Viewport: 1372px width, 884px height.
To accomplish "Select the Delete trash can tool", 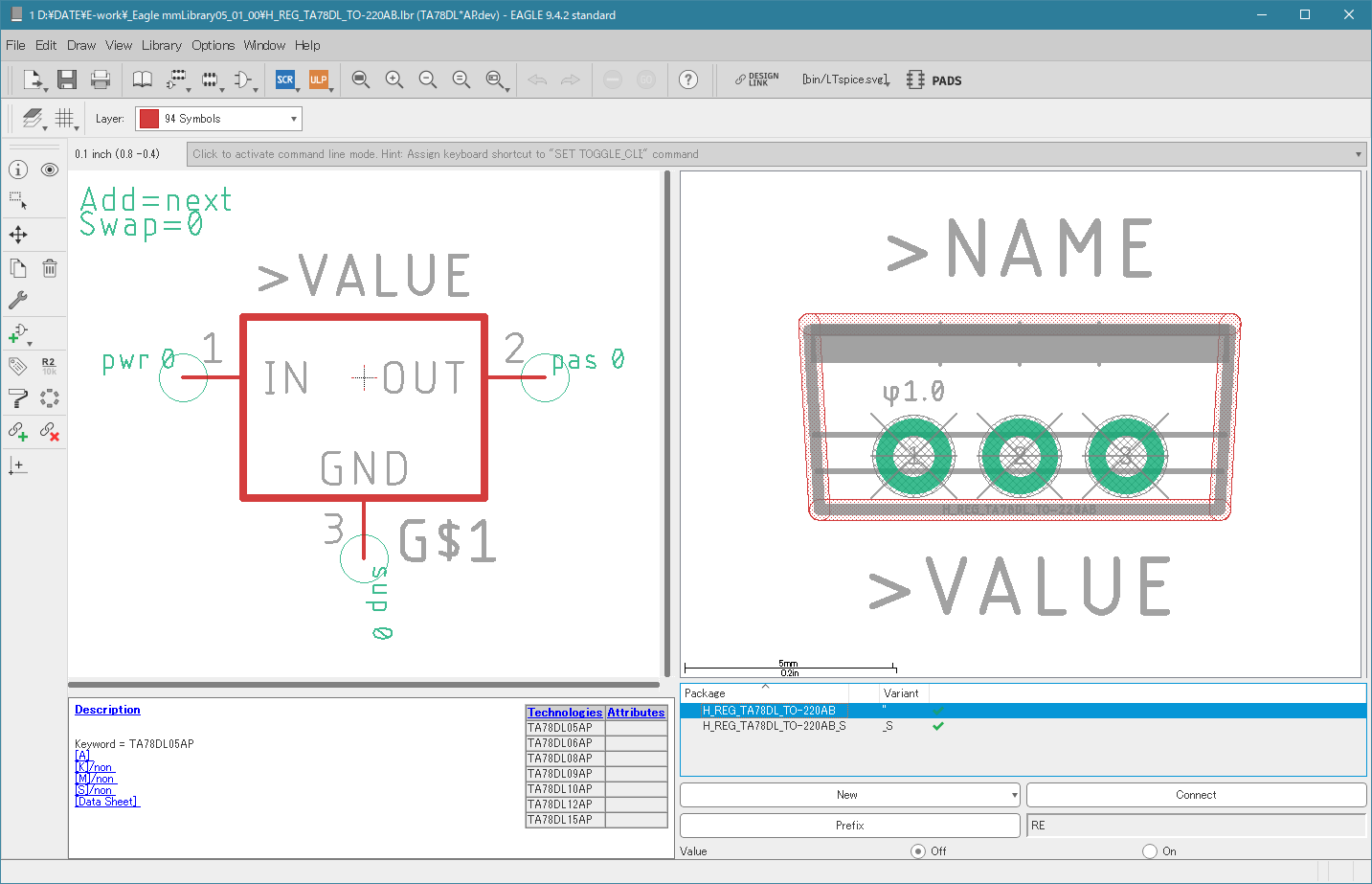I will (50, 268).
